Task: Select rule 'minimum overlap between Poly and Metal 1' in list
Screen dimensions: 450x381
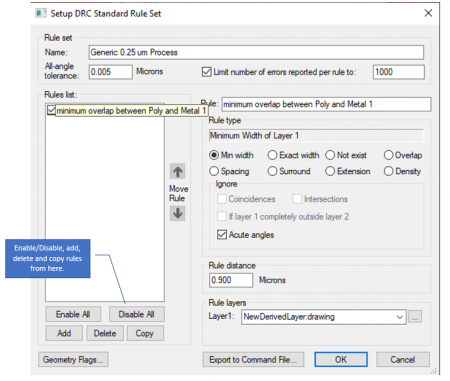Action: 131,111
